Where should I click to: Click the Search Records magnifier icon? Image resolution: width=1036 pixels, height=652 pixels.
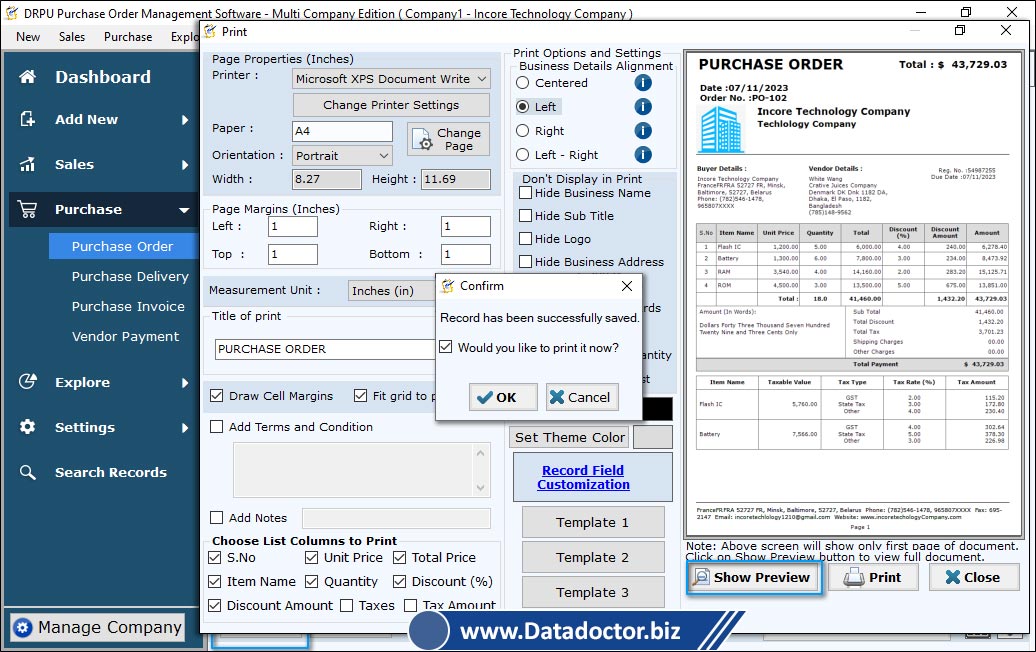(x=27, y=472)
